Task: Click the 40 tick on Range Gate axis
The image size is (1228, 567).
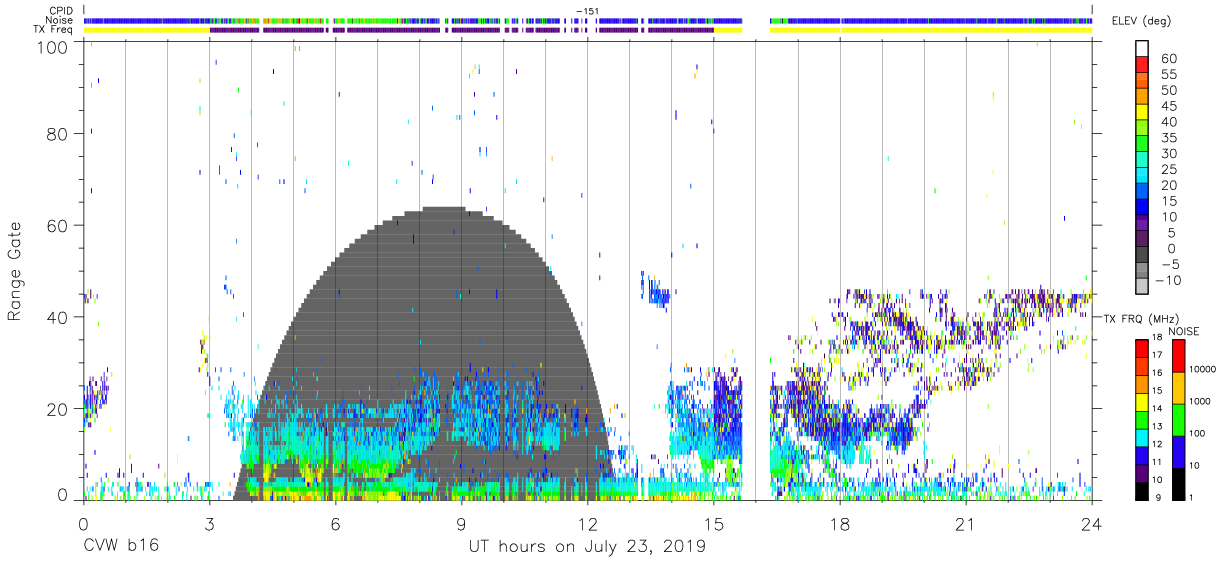Action: [x=58, y=317]
